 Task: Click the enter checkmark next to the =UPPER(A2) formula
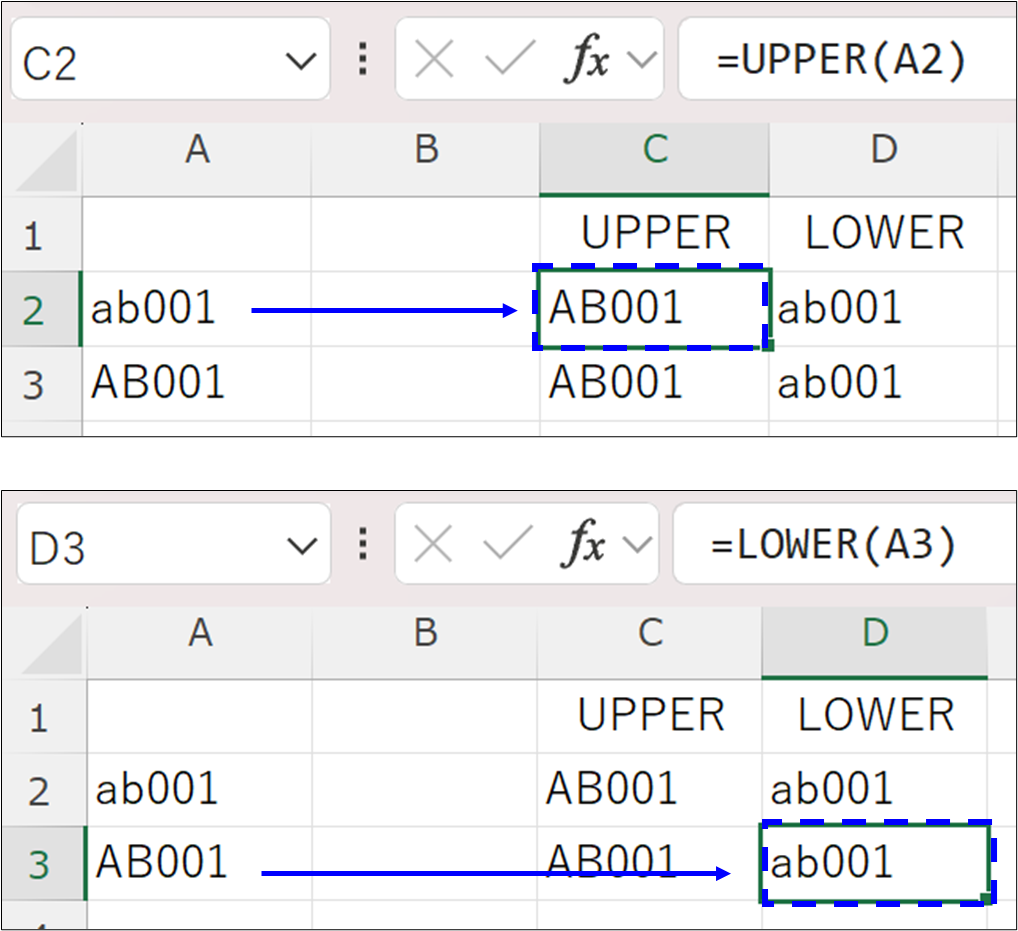pyautogui.click(x=510, y=62)
